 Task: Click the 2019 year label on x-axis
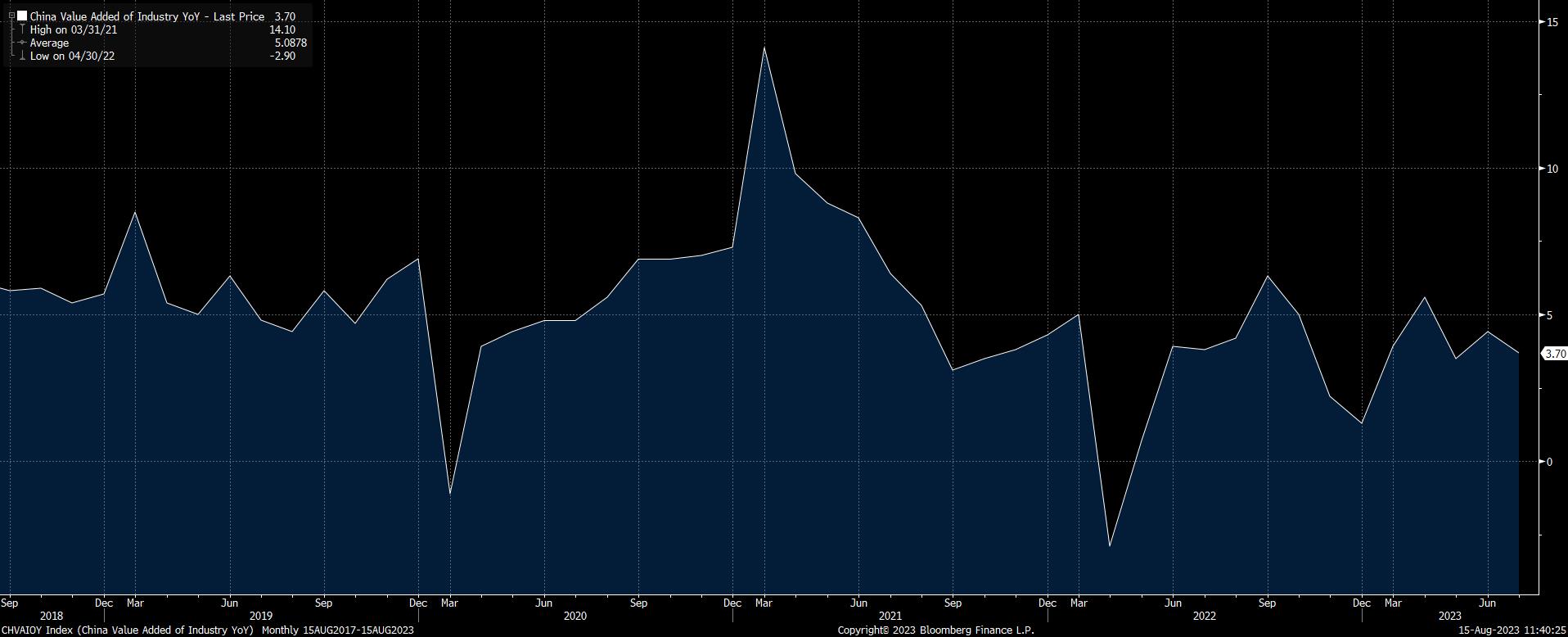pos(261,616)
